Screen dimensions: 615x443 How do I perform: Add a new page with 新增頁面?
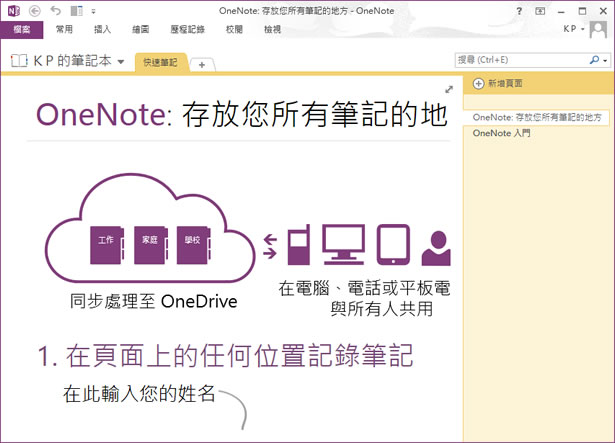498,83
